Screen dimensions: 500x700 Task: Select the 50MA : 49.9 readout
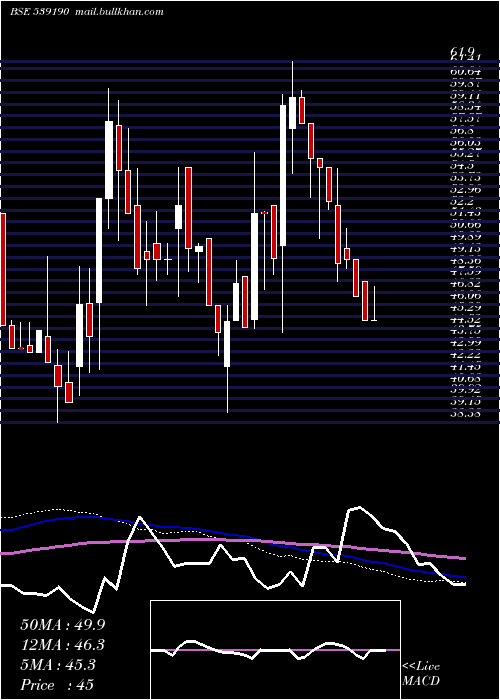(x=63, y=624)
